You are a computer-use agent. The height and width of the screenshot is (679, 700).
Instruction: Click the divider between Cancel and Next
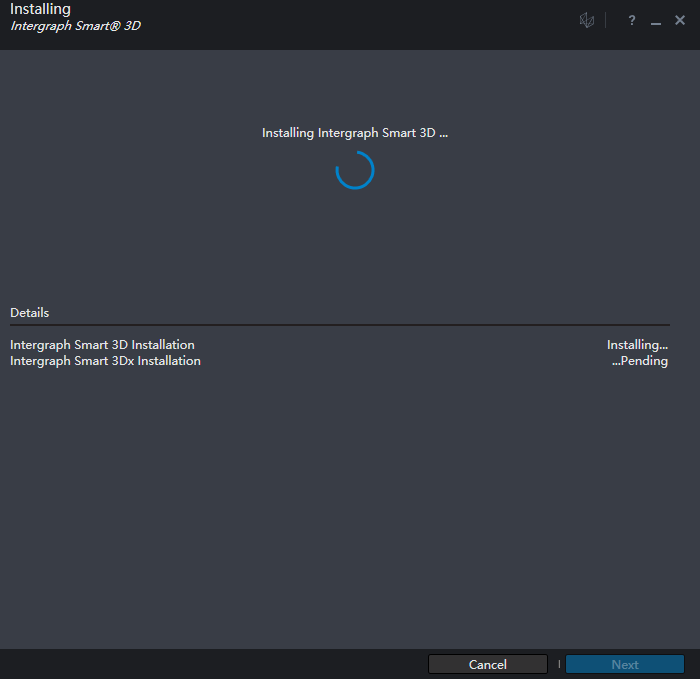pyautogui.click(x=559, y=664)
